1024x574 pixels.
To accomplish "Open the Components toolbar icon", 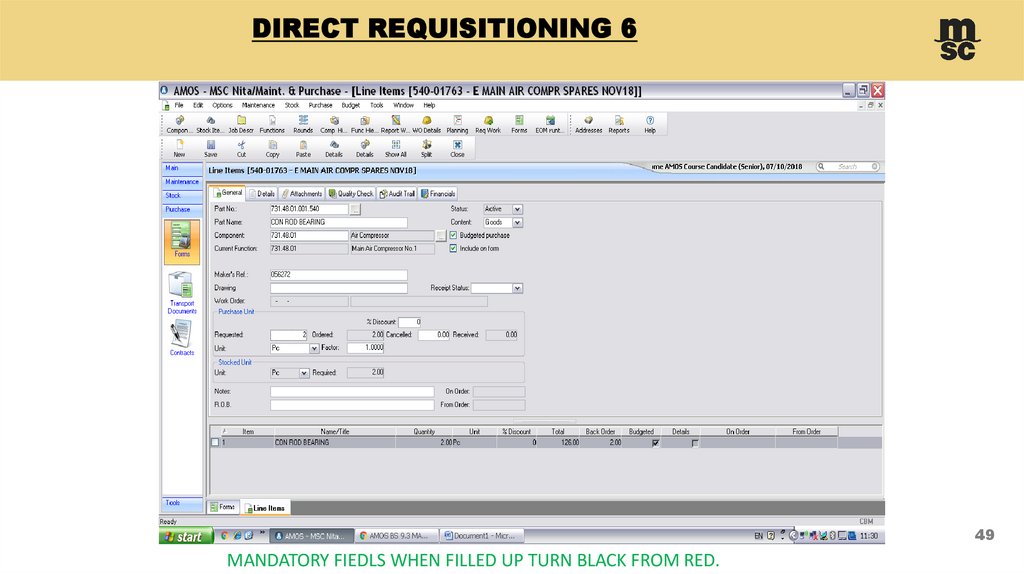I will [178, 124].
